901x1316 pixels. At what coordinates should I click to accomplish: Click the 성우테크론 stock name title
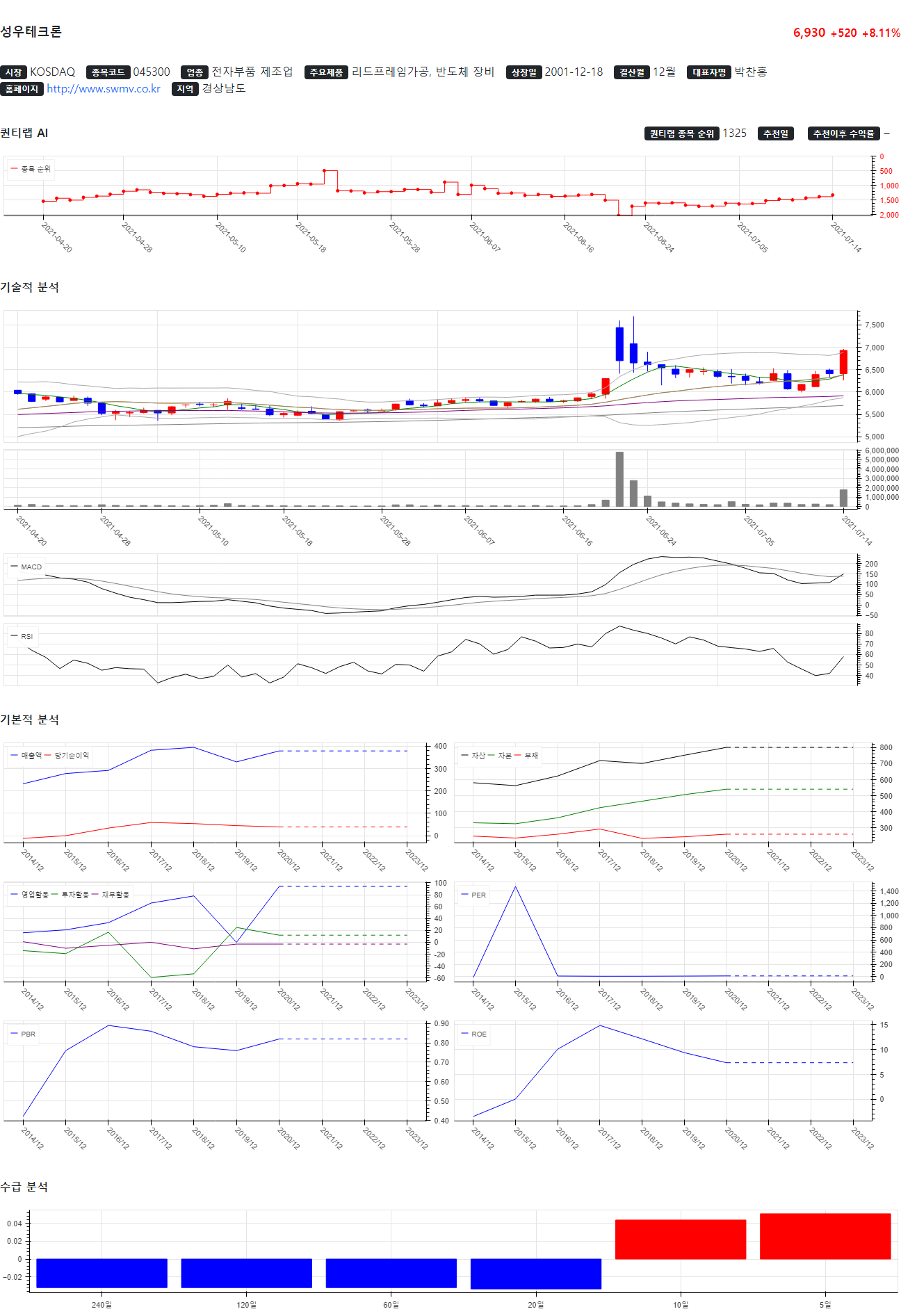pos(31,31)
